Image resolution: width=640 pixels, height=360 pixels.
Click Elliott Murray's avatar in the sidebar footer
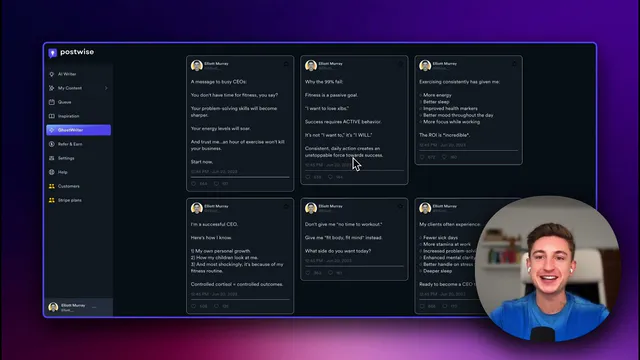coord(53,307)
